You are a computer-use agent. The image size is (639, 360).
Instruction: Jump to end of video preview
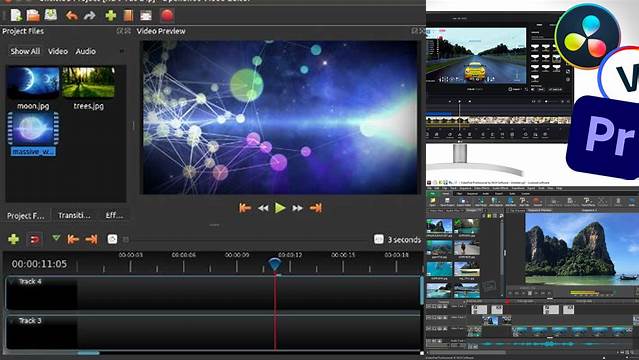[315, 208]
